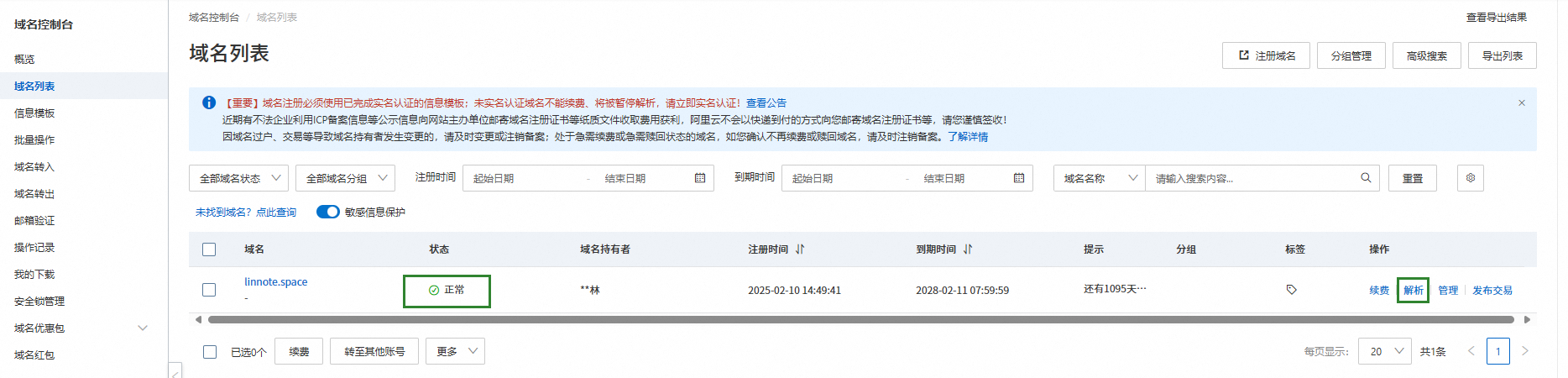Click the tag icon for linnote.space
This screenshot has width=1568, height=378.
pyautogui.click(x=1291, y=290)
